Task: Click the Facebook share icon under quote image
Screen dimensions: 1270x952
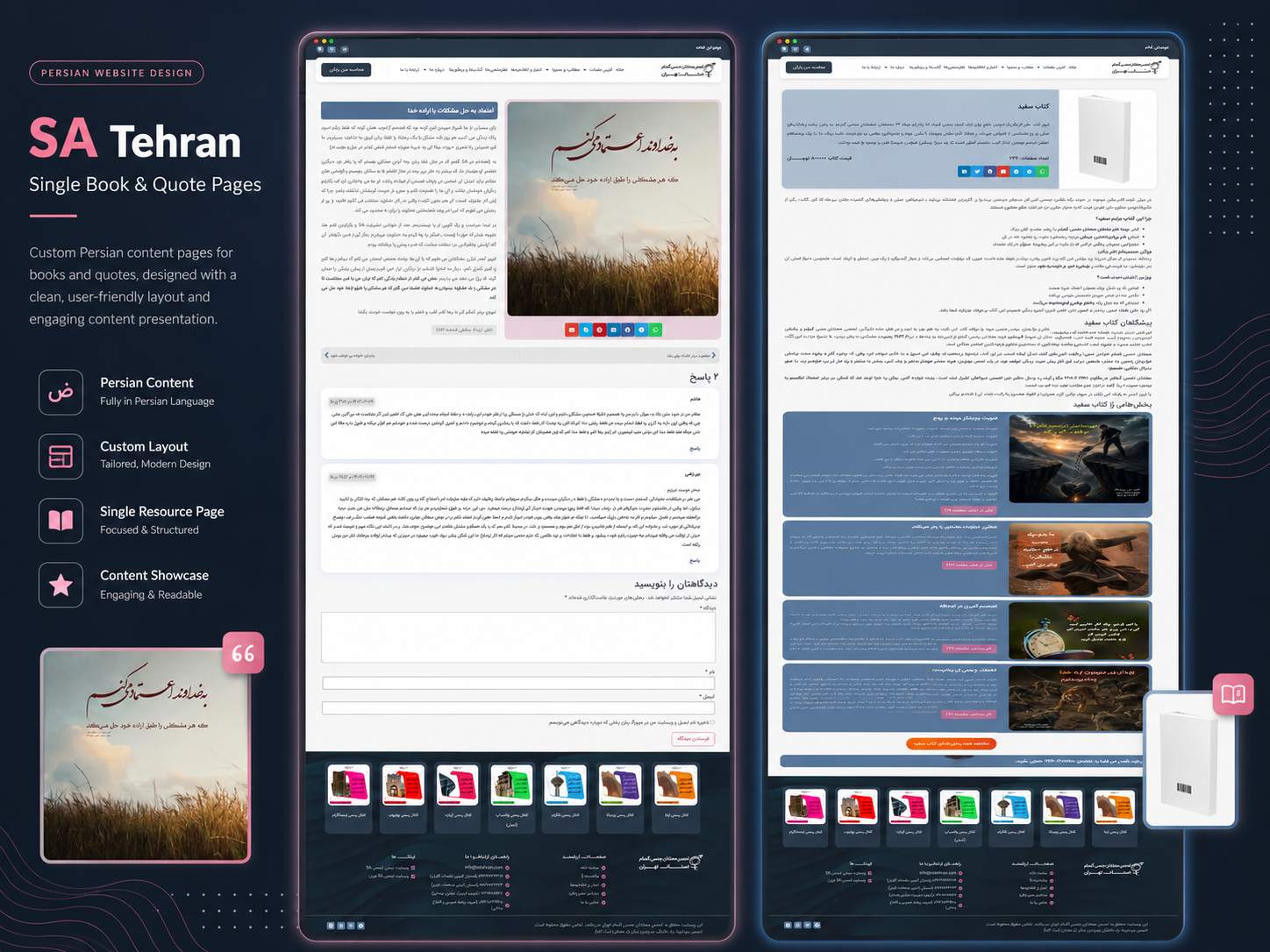Action: pyautogui.click(x=628, y=330)
